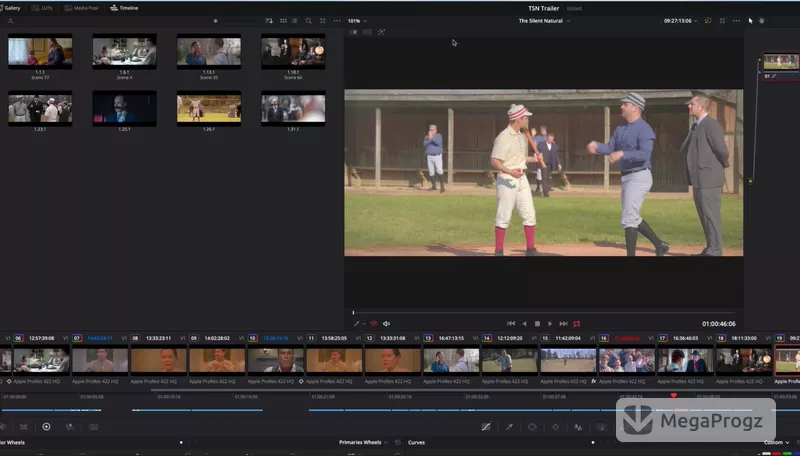
Task: Select gallery still 1.6.1 Scene 4
Action: (124, 52)
